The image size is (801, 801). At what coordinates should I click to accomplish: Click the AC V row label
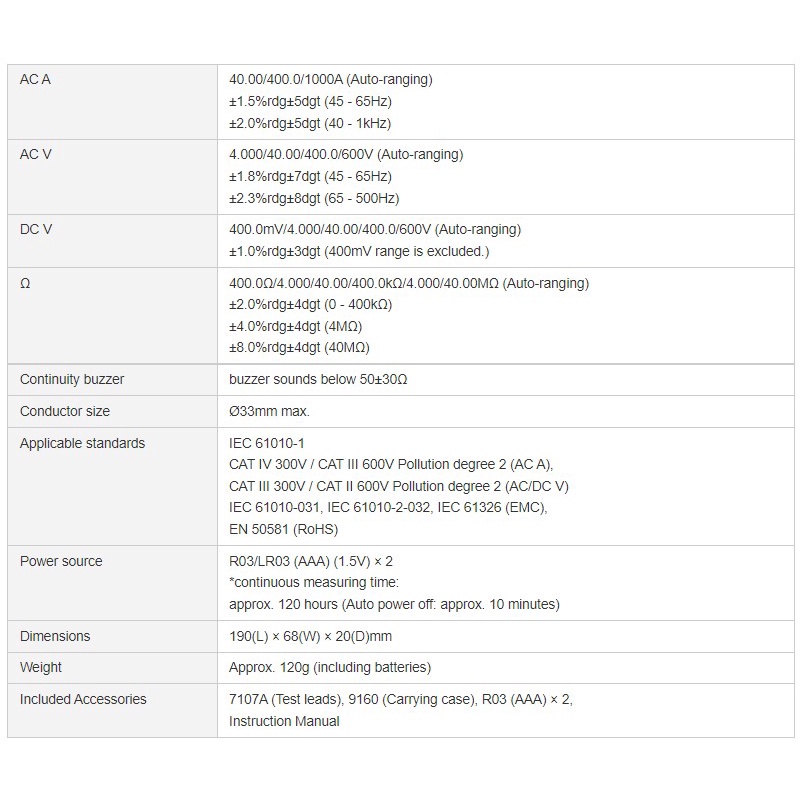pyautogui.click(x=36, y=154)
